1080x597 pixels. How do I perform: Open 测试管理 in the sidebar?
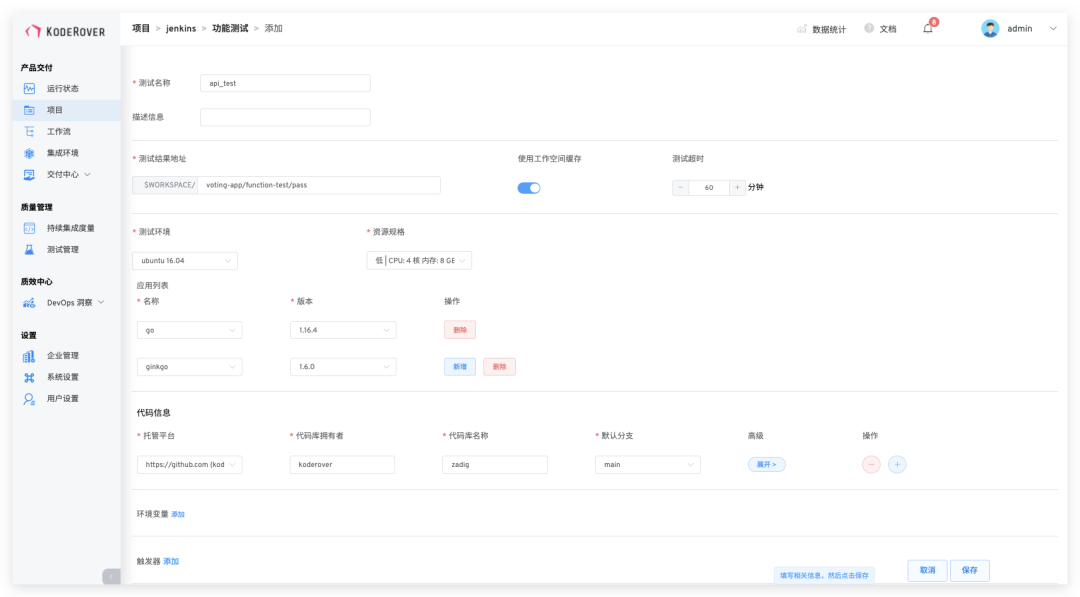coord(63,249)
